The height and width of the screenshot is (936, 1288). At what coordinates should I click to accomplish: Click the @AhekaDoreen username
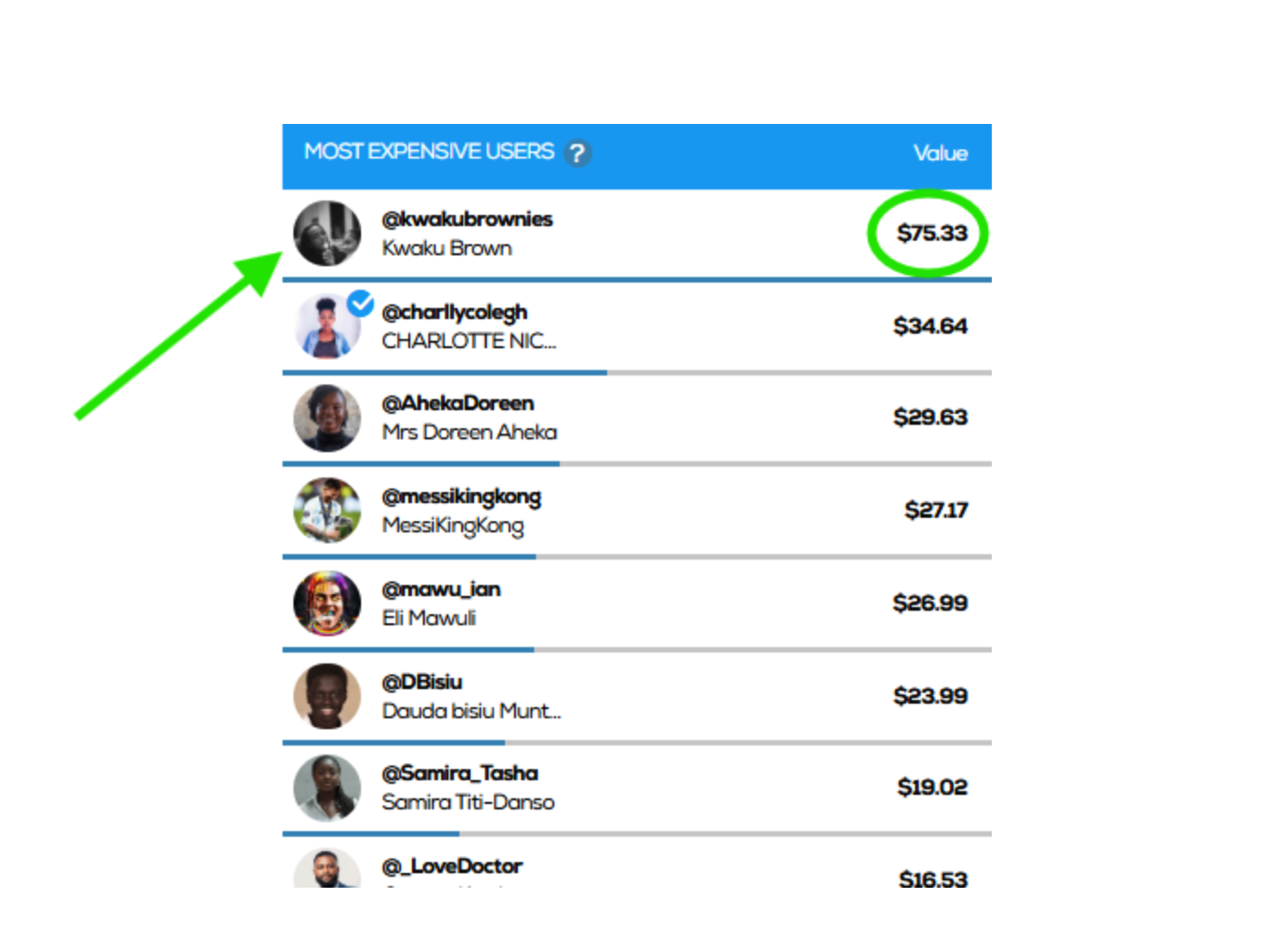458,403
